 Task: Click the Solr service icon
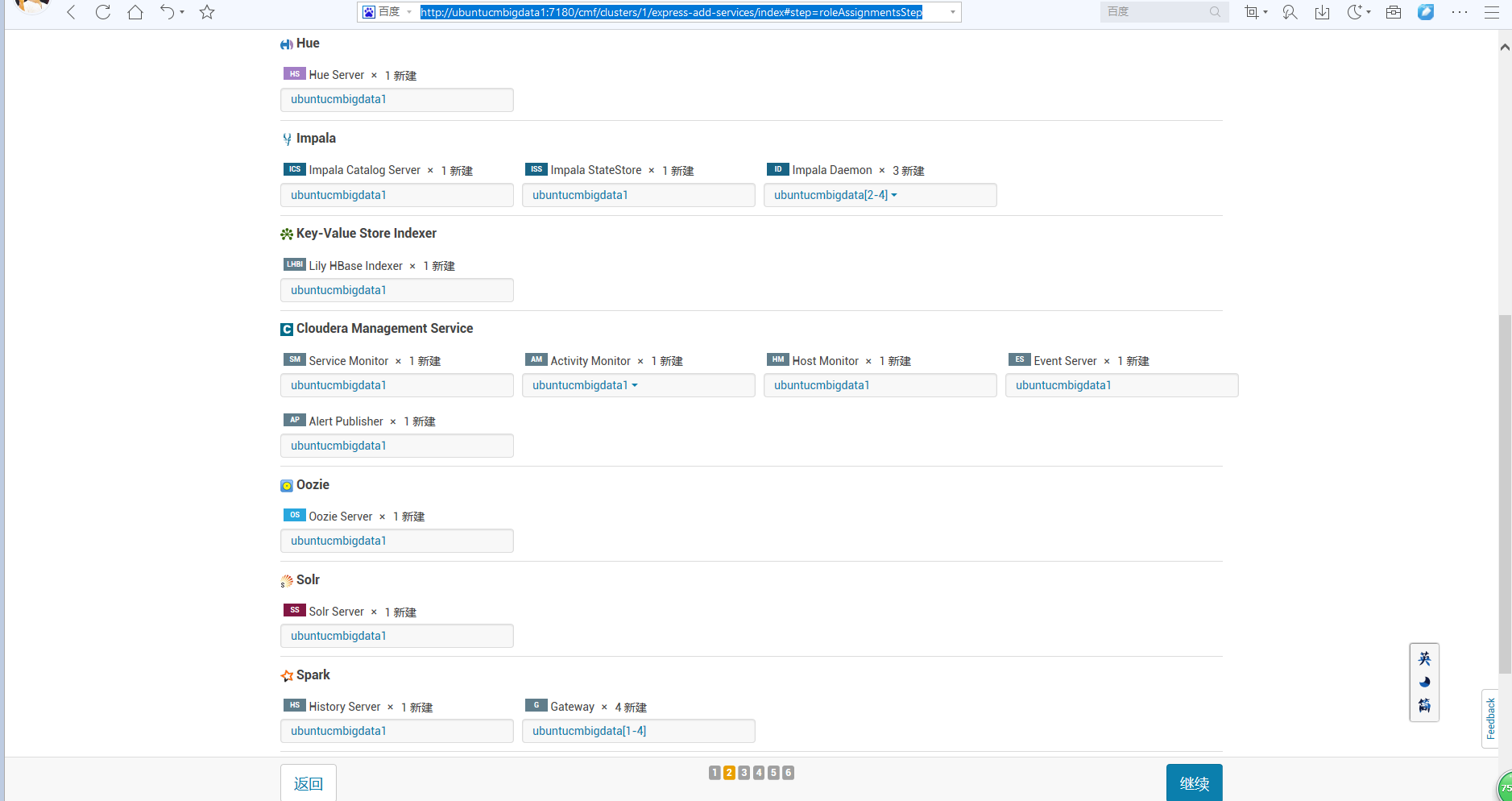[287, 581]
